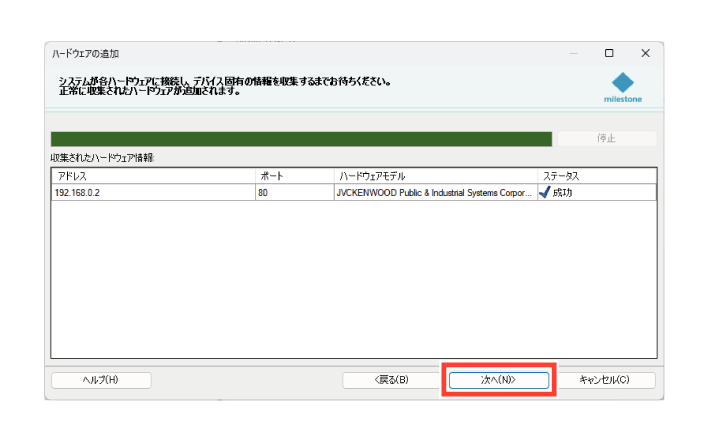Image resolution: width=708 pixels, height=443 pixels.
Task: Click the ハードウェアモデル column header
Action: [435, 175]
